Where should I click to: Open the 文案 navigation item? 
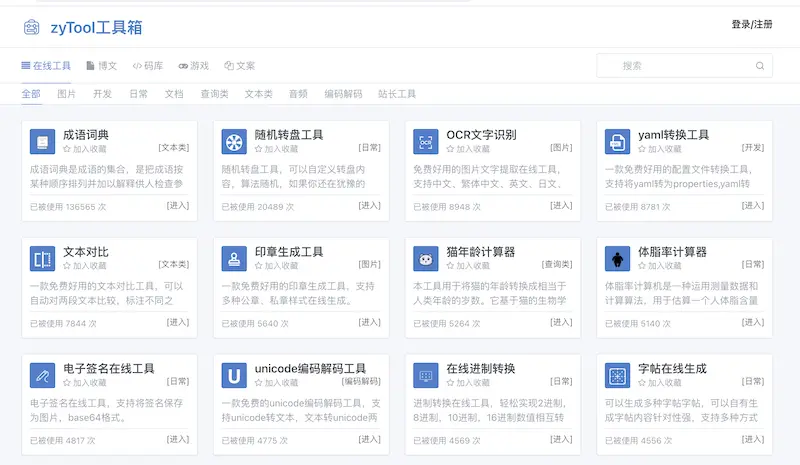(240, 66)
